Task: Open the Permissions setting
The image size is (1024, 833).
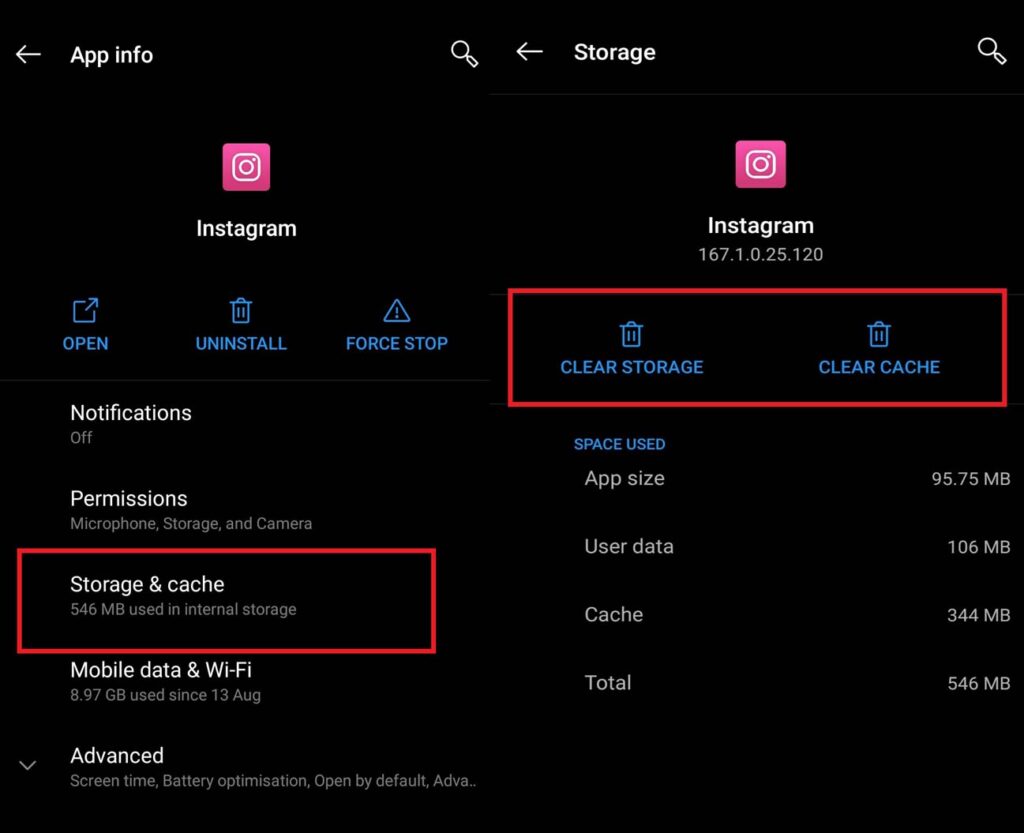Action: coord(245,509)
